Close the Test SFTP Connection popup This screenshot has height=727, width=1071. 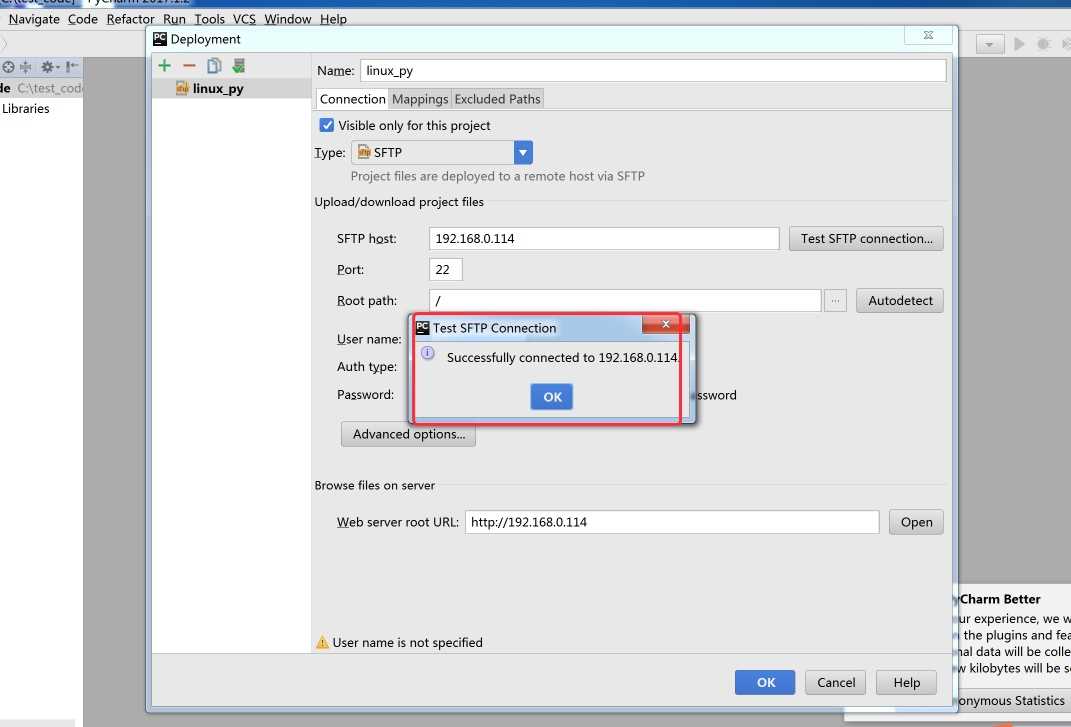[665, 325]
